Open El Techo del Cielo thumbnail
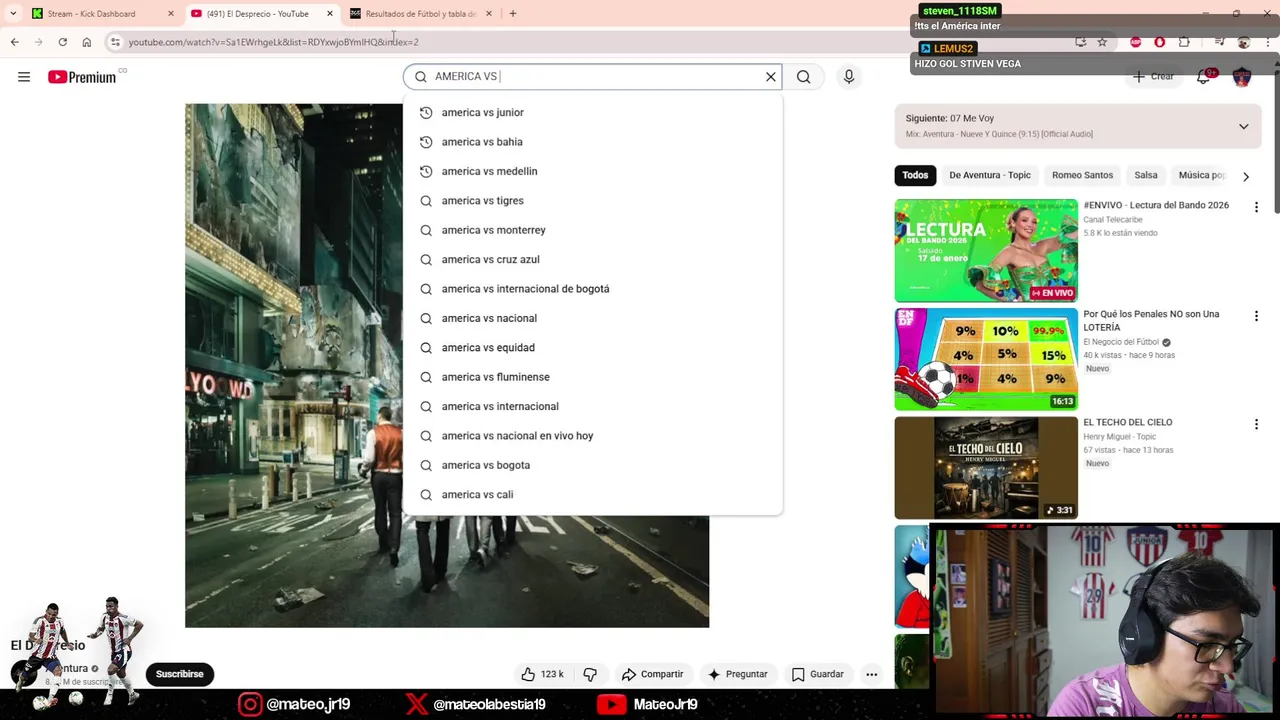The height and width of the screenshot is (720, 1280). point(986,468)
